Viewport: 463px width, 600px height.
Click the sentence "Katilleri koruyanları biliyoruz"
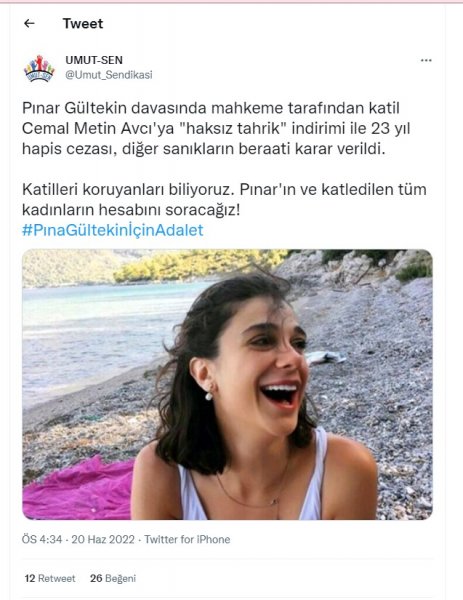pyautogui.click(x=127, y=189)
